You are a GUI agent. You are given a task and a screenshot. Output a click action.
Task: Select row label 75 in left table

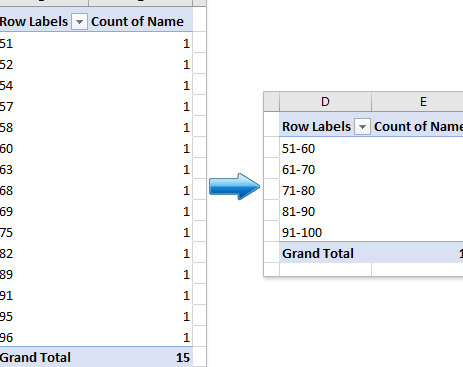pyautogui.click(x=6, y=233)
